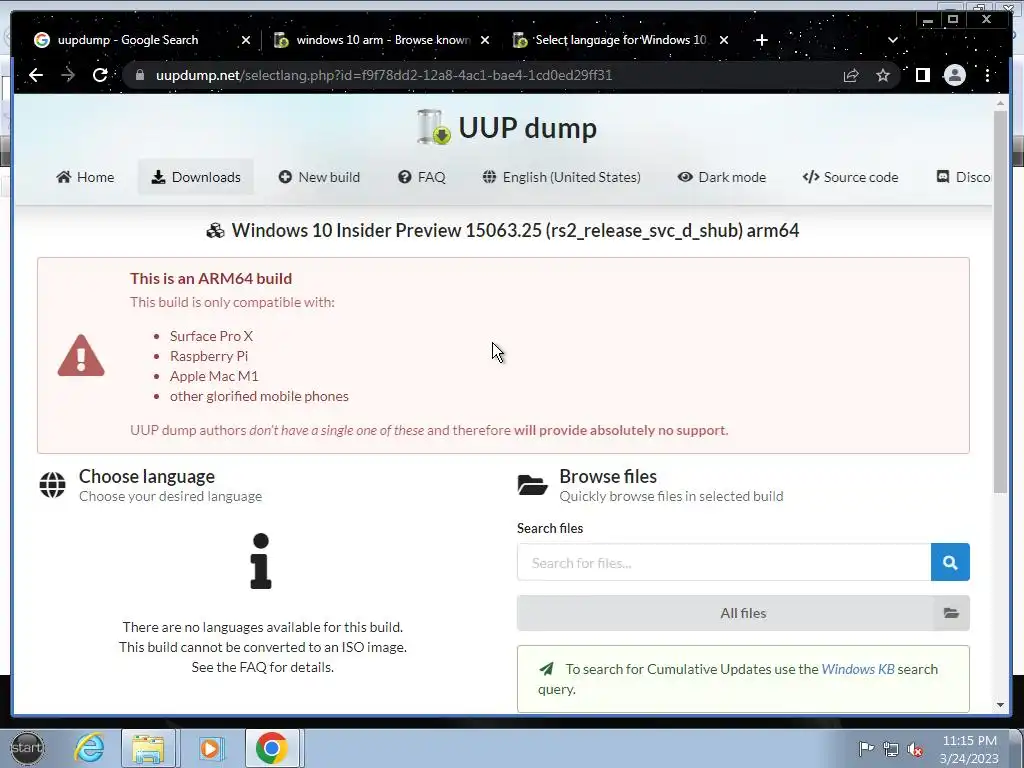This screenshot has width=1024, height=768.
Task: Bookmark this page with the star icon
Action: pos(883,76)
